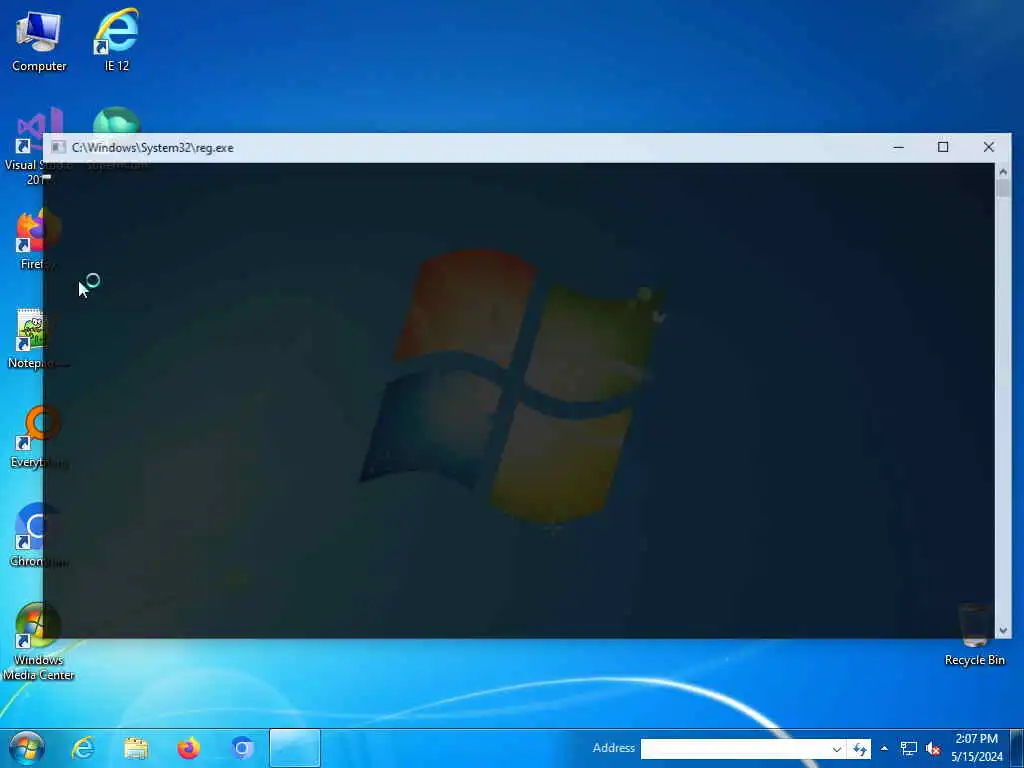Open the clock showing 2:07 PM

tap(977, 748)
